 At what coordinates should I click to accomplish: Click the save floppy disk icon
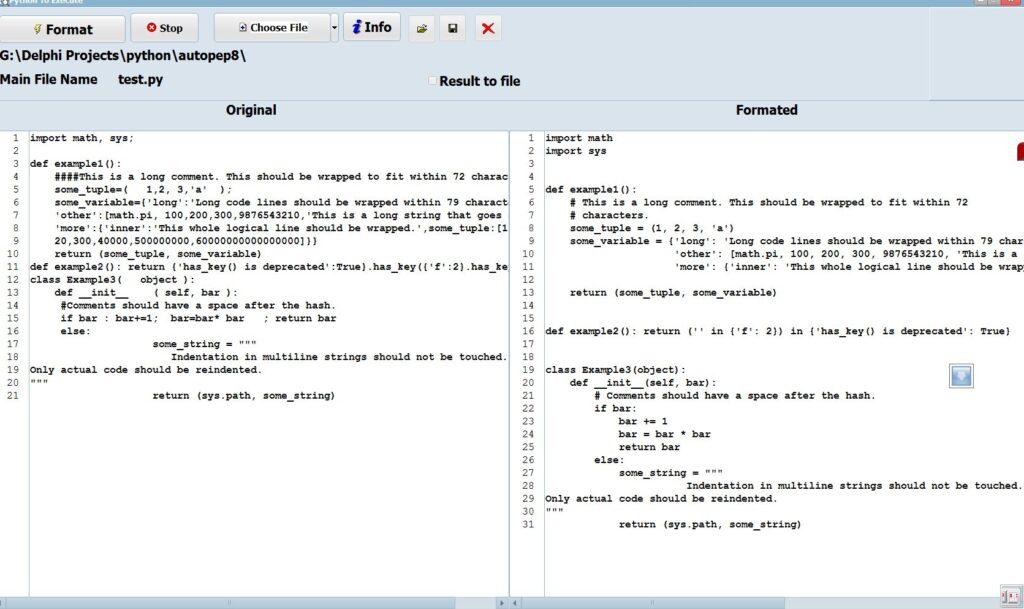click(453, 29)
